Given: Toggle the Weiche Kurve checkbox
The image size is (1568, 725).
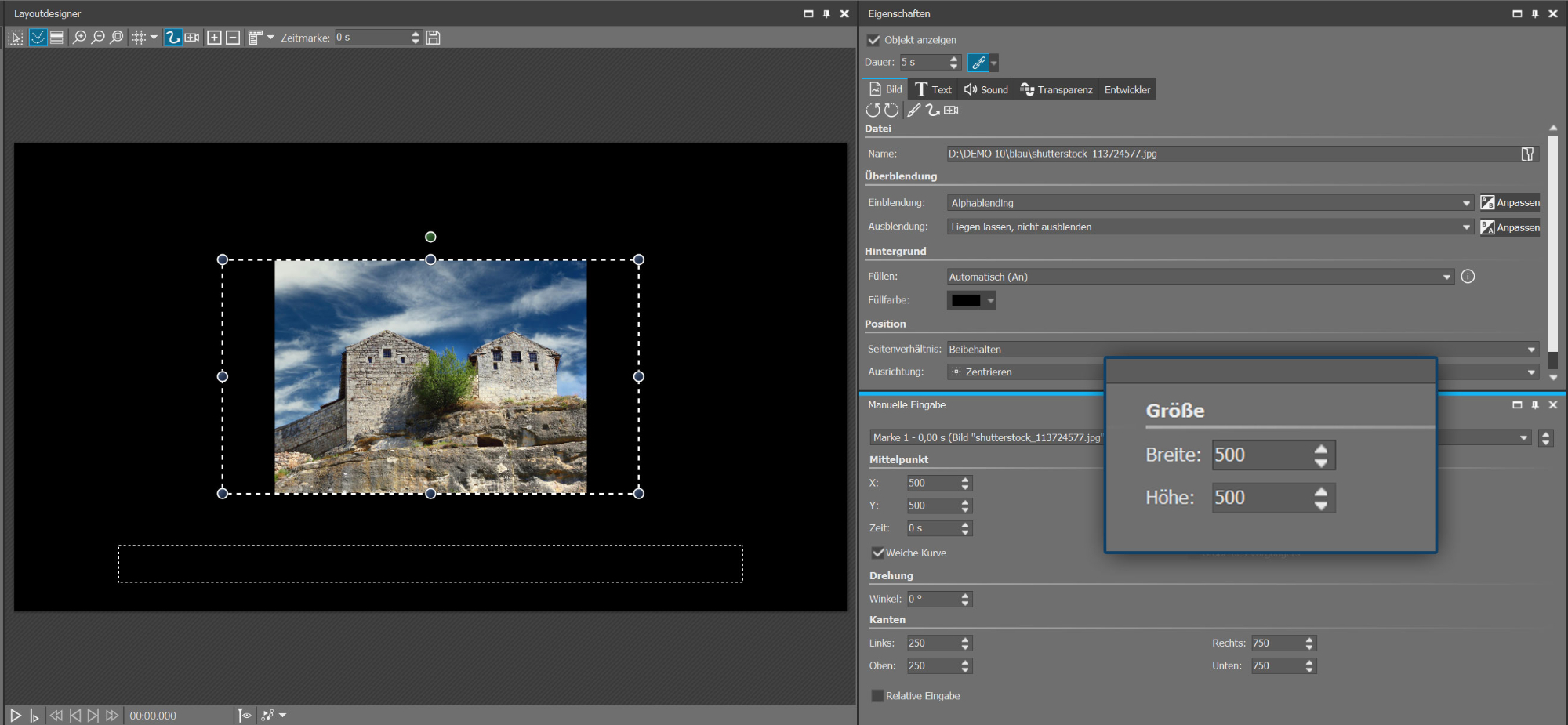Looking at the screenshot, I should (x=878, y=553).
